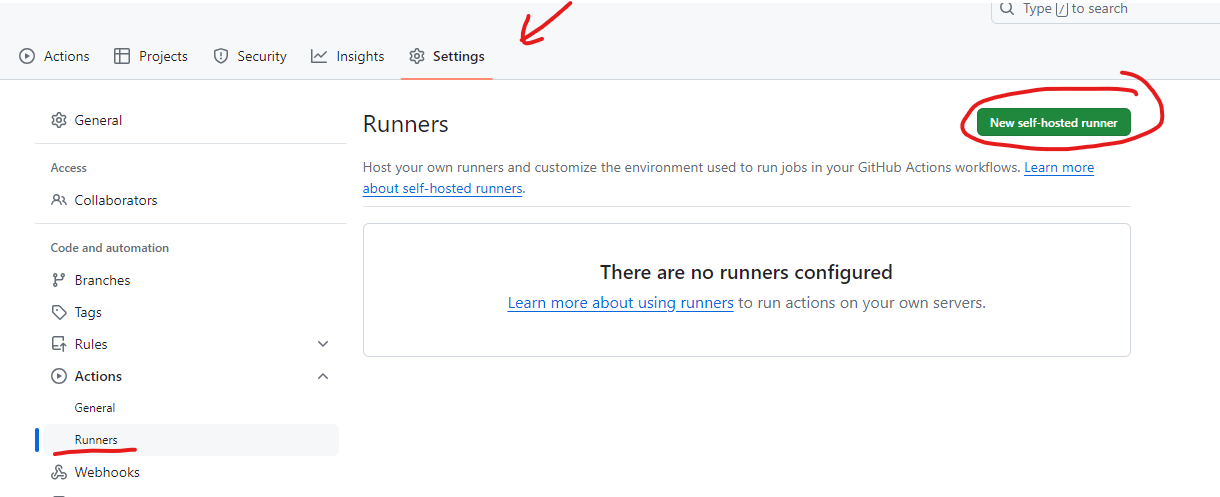Select Runners under Actions section
This screenshot has width=1220, height=497.
[191, 440]
